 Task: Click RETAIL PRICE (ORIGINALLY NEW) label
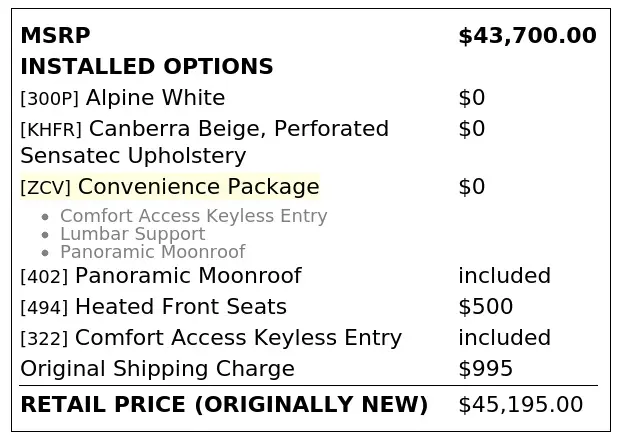(x=224, y=405)
